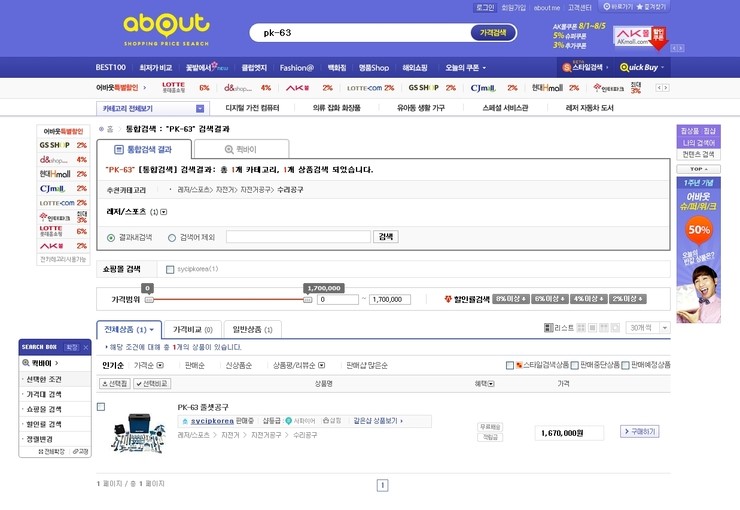Click GS SHOP 2% in left sidebar
Viewport: 740px width, 510px height.
(63, 145)
